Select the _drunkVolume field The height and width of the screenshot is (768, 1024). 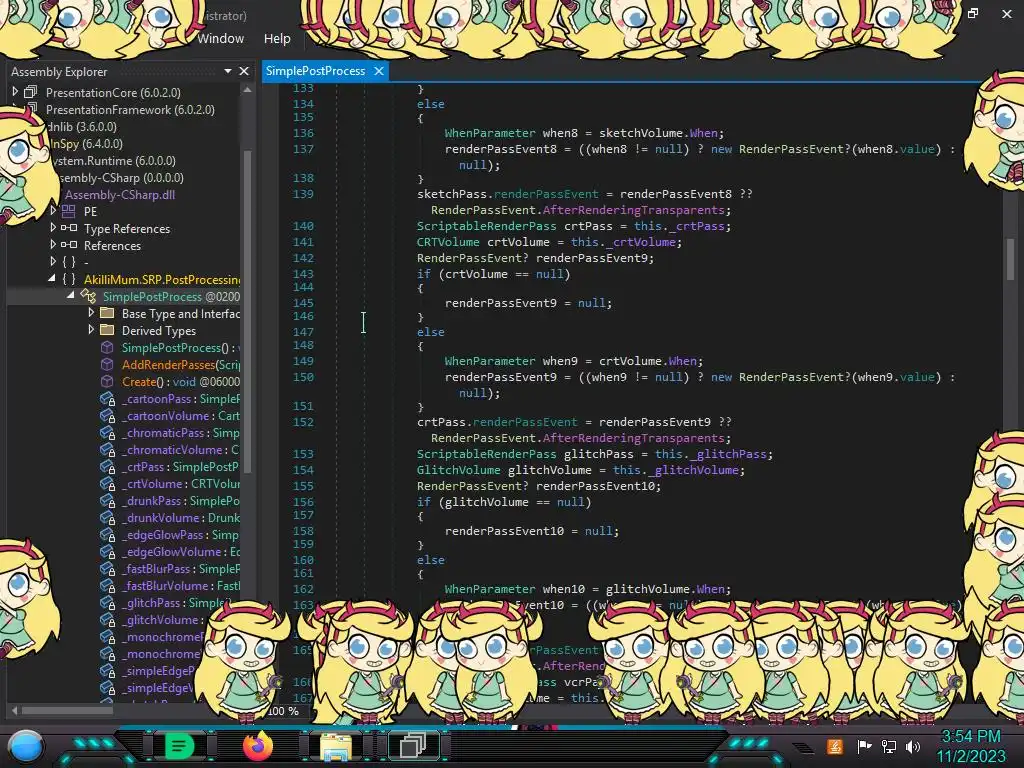coord(181,517)
